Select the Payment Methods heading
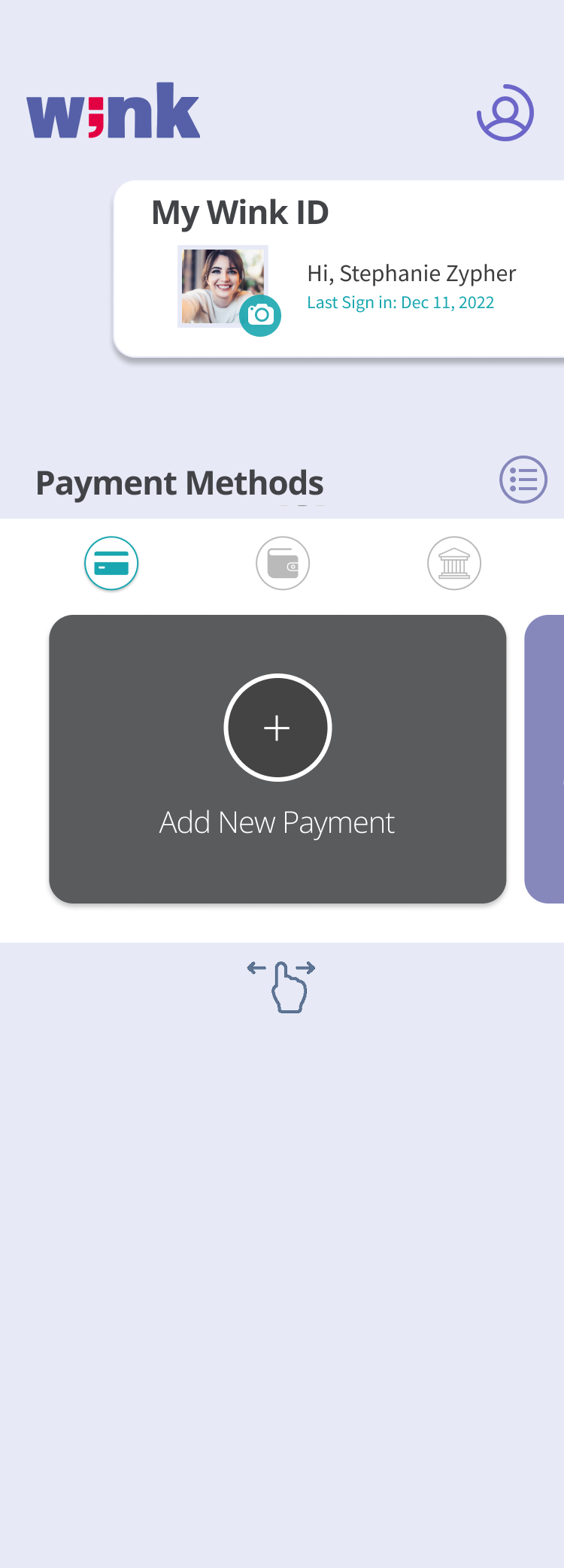The width and height of the screenshot is (564, 1568). click(180, 483)
